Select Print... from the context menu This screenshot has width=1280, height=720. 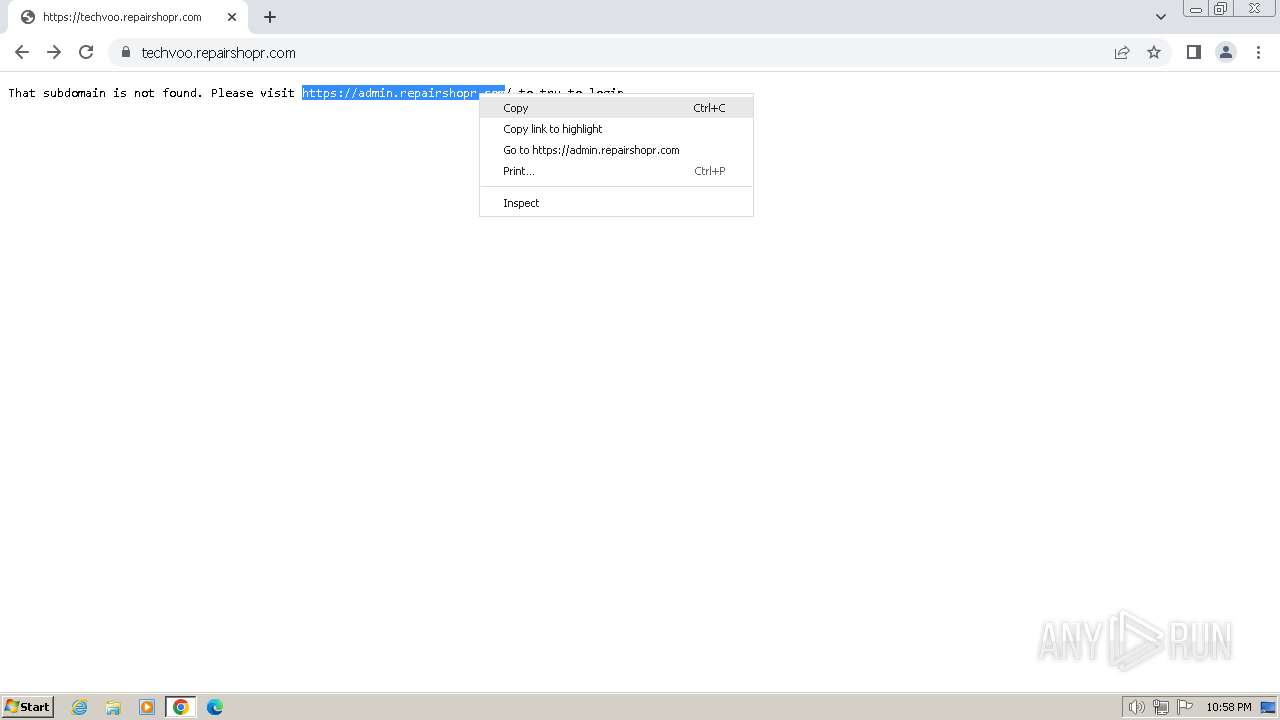pyautogui.click(x=616, y=171)
